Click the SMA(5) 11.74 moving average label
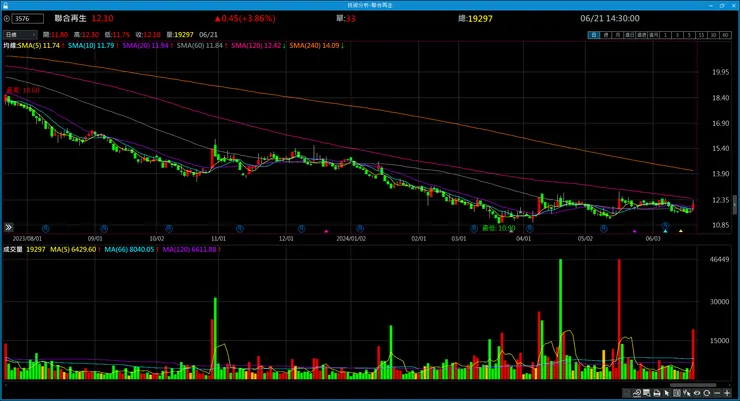The height and width of the screenshot is (401, 740). (x=39, y=46)
